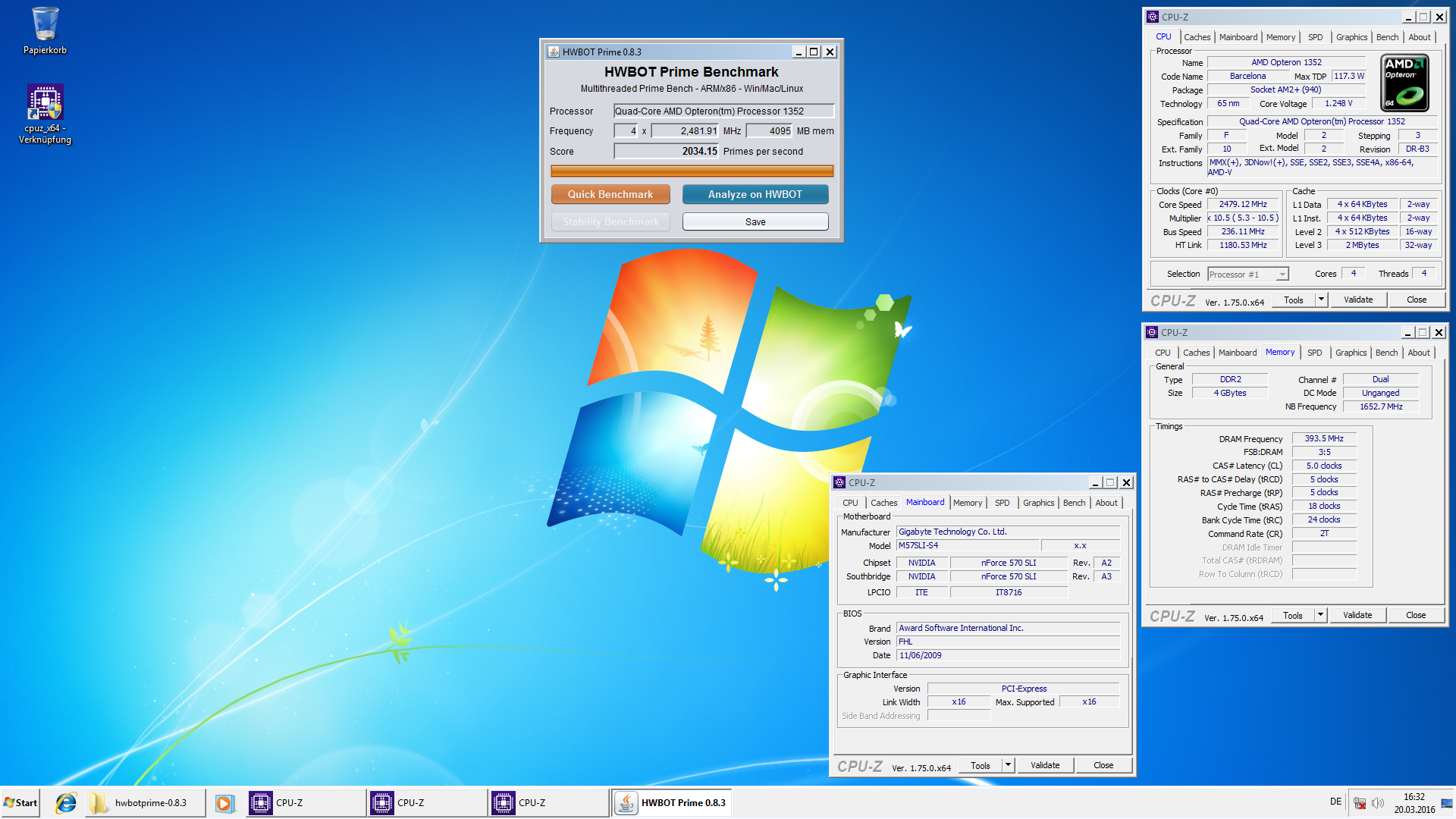
Task: Click Analyze on HWBOT button
Action: (755, 194)
